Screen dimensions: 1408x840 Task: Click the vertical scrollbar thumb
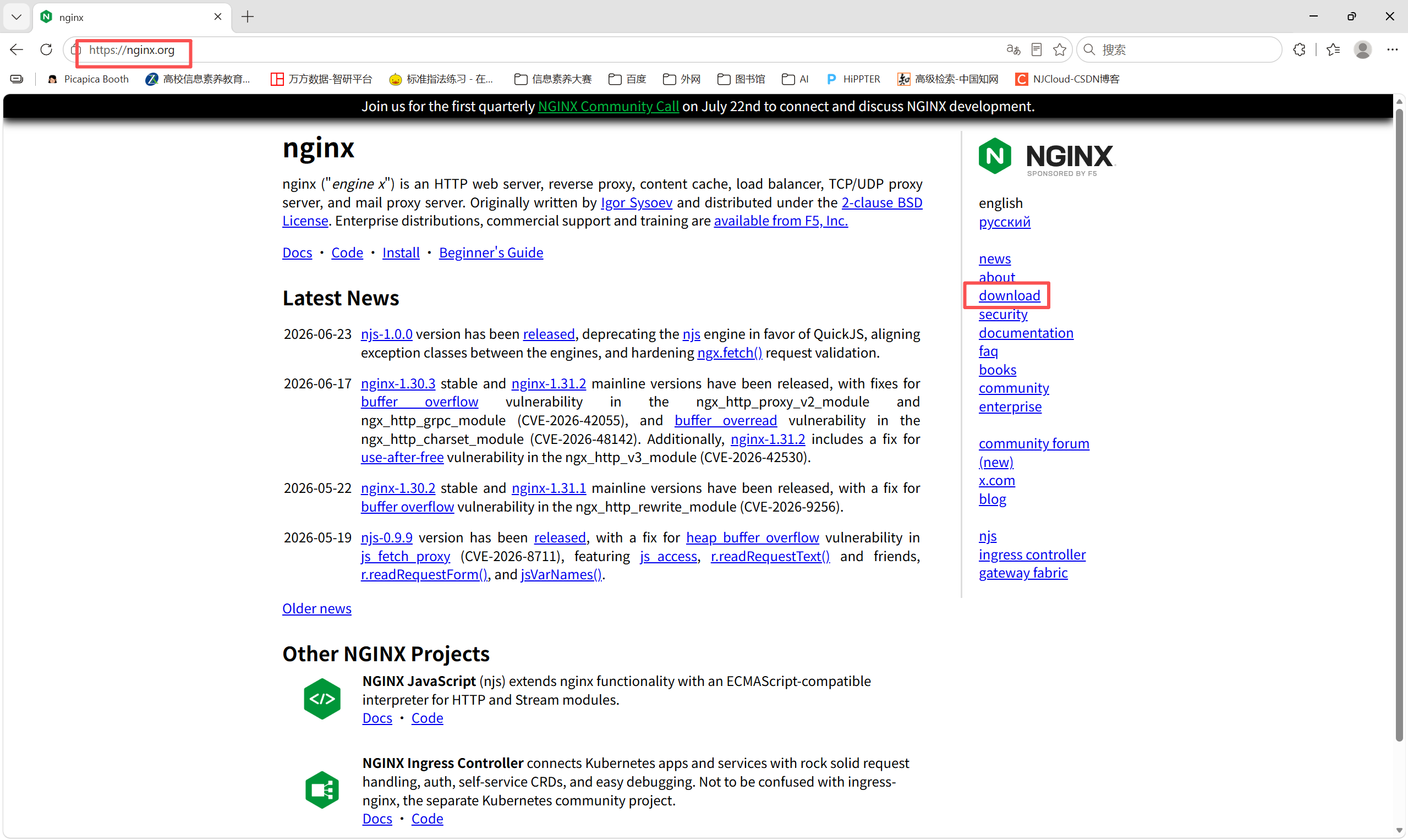pos(1399,425)
